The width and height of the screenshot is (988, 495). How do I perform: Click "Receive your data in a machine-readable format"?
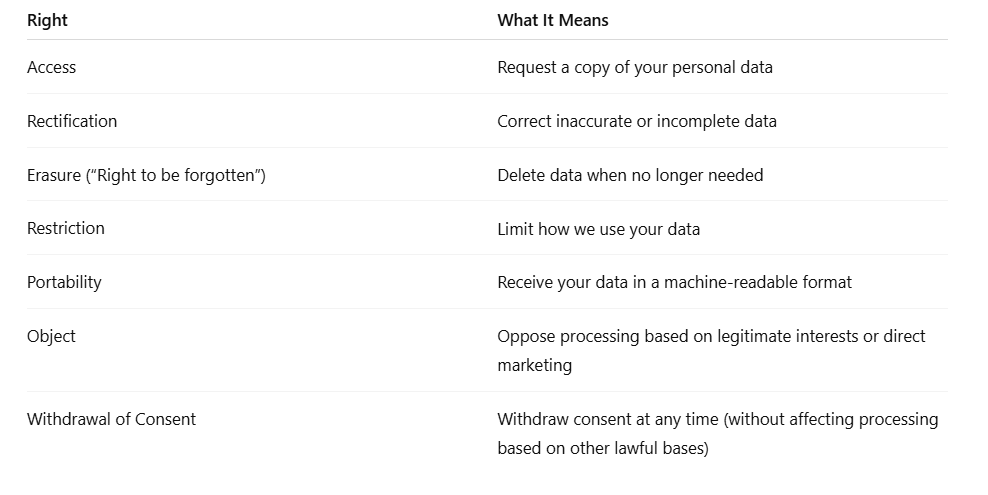[674, 282]
